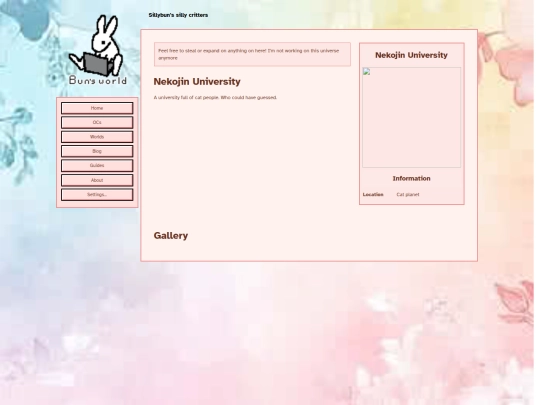This screenshot has width=540, height=405.
Task: Click the Bun's world rabbit logo
Action: (97, 50)
